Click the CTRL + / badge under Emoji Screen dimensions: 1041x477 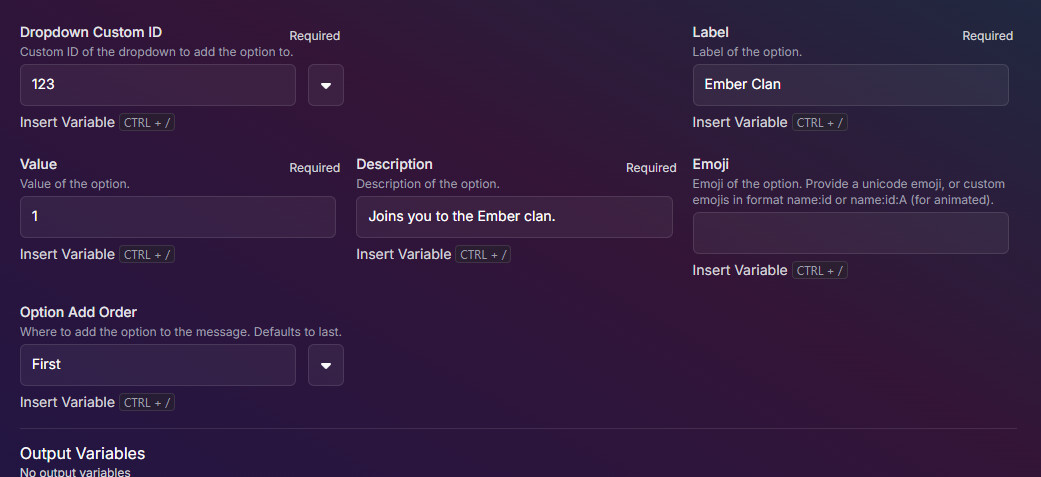820,270
